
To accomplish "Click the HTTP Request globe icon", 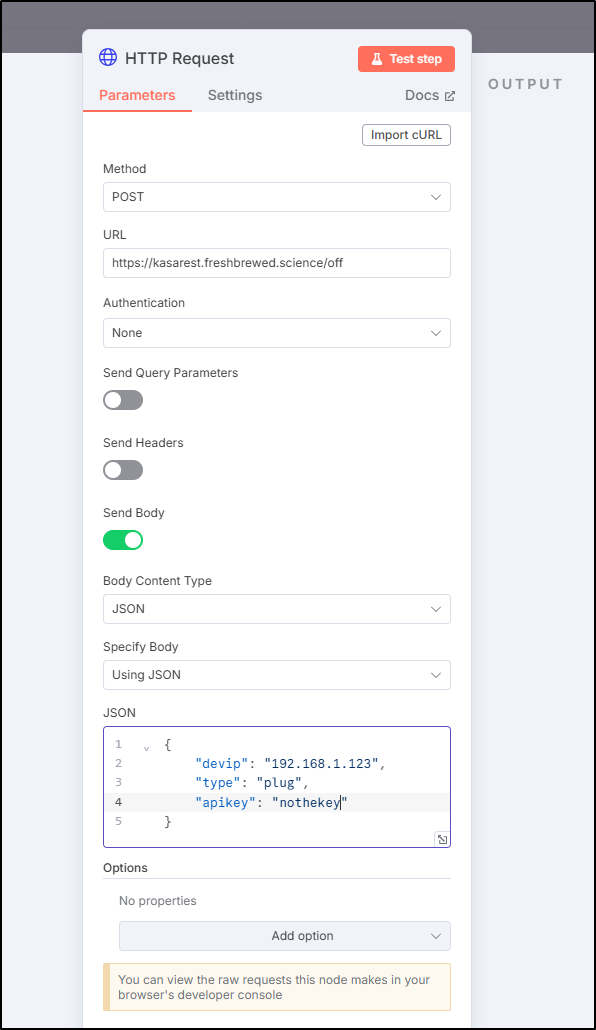I will [x=108, y=58].
